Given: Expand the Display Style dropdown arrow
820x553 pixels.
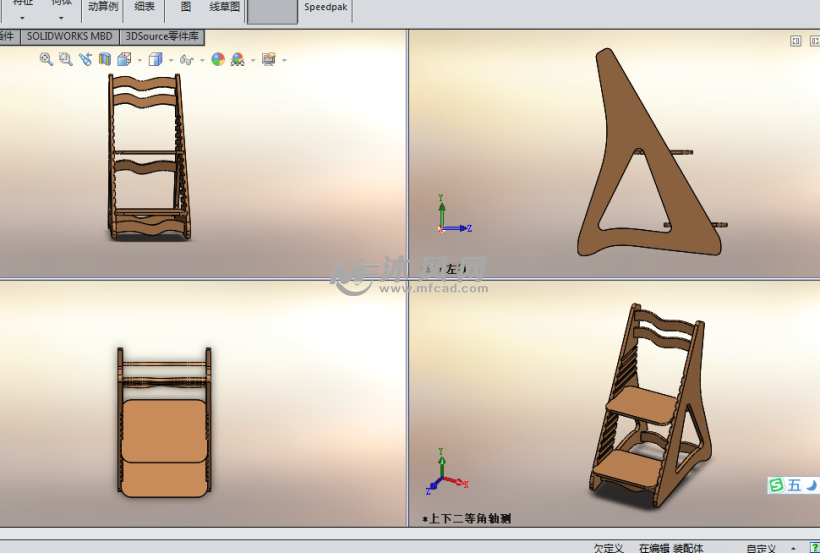Looking at the screenshot, I should tap(171, 60).
